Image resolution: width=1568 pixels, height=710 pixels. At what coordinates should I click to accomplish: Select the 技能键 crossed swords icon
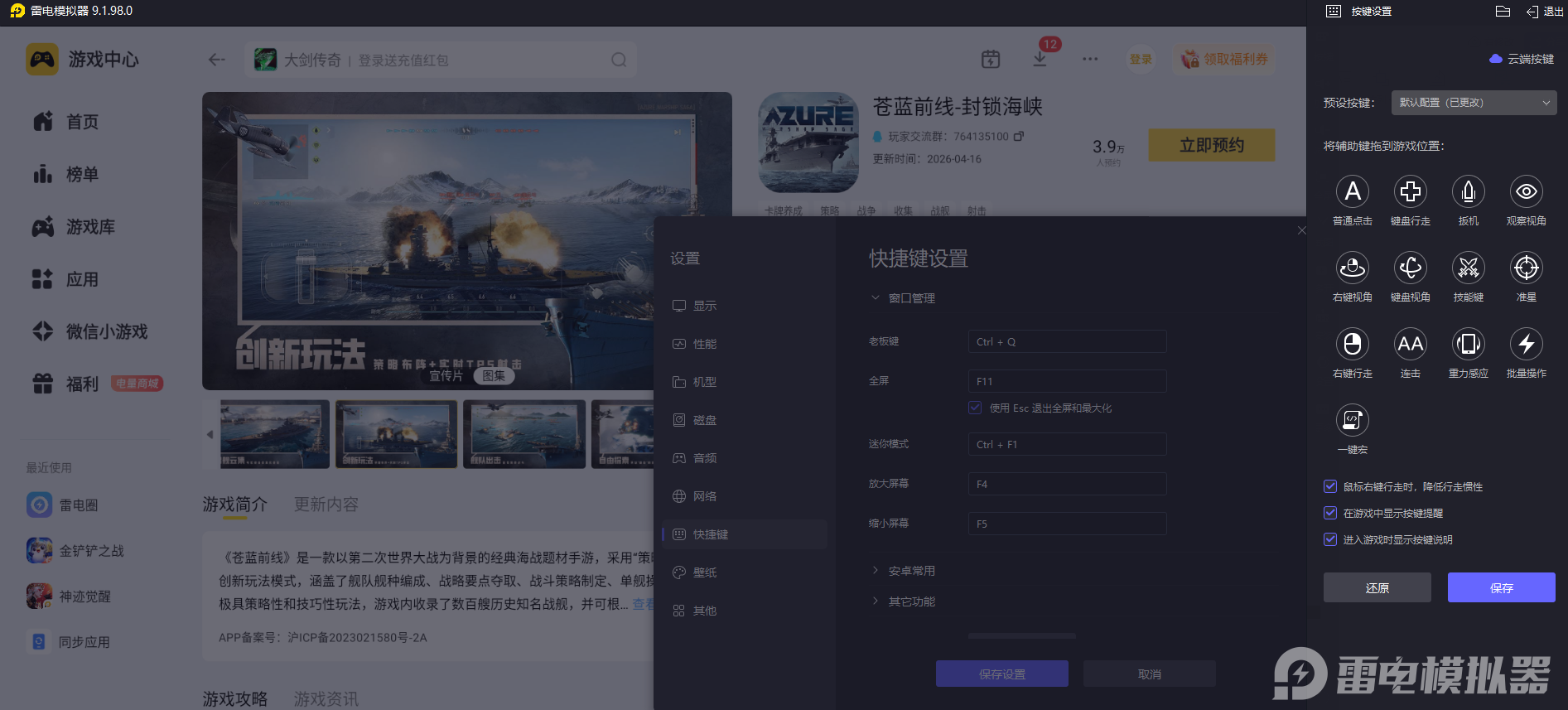pyautogui.click(x=1468, y=268)
